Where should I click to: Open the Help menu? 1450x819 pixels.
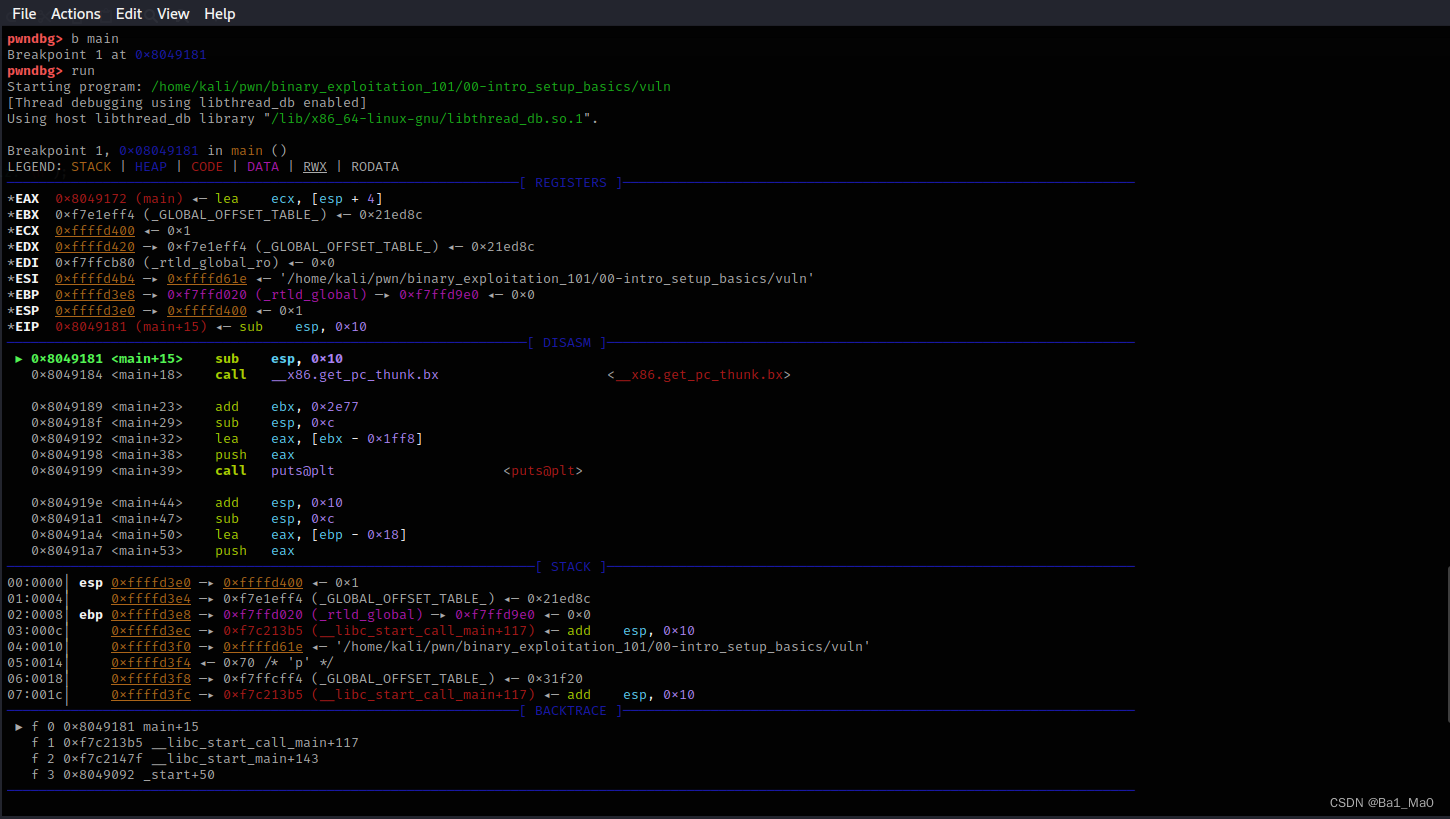(220, 14)
